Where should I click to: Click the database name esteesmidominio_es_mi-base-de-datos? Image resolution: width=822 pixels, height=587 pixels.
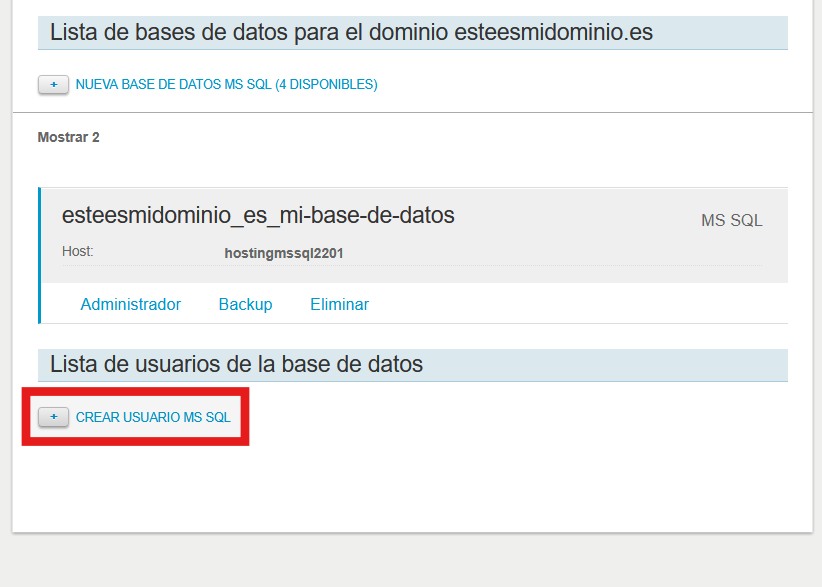point(258,215)
